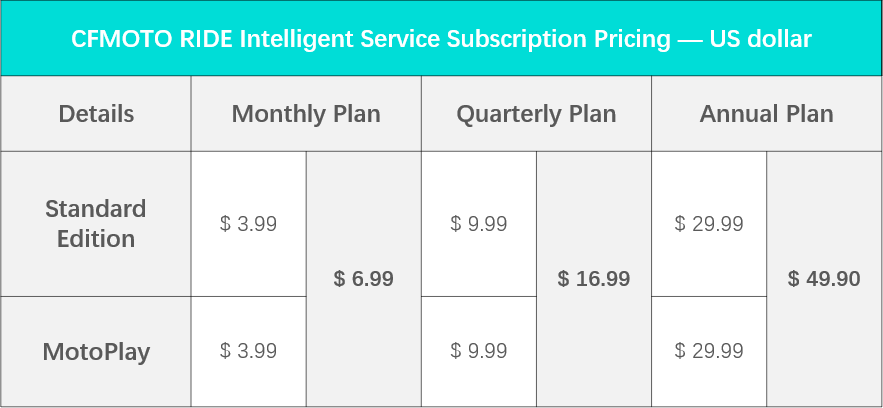
Task: Click the MotoPlay annual price $29.99
Action: (x=709, y=351)
